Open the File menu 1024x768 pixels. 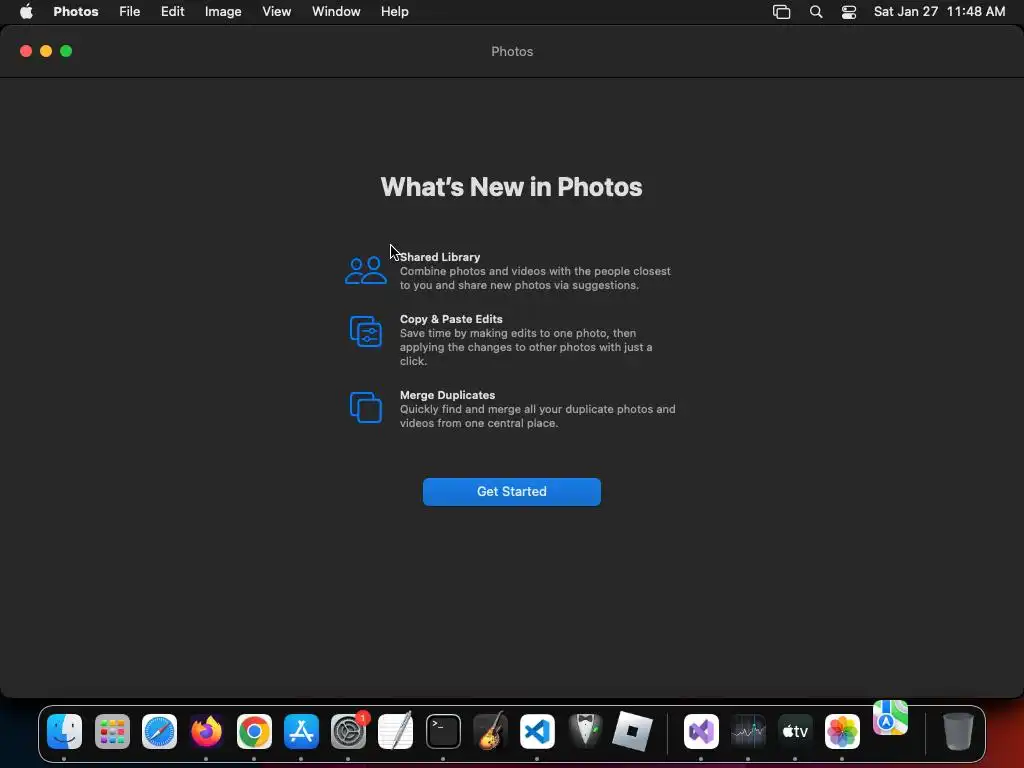click(x=129, y=12)
